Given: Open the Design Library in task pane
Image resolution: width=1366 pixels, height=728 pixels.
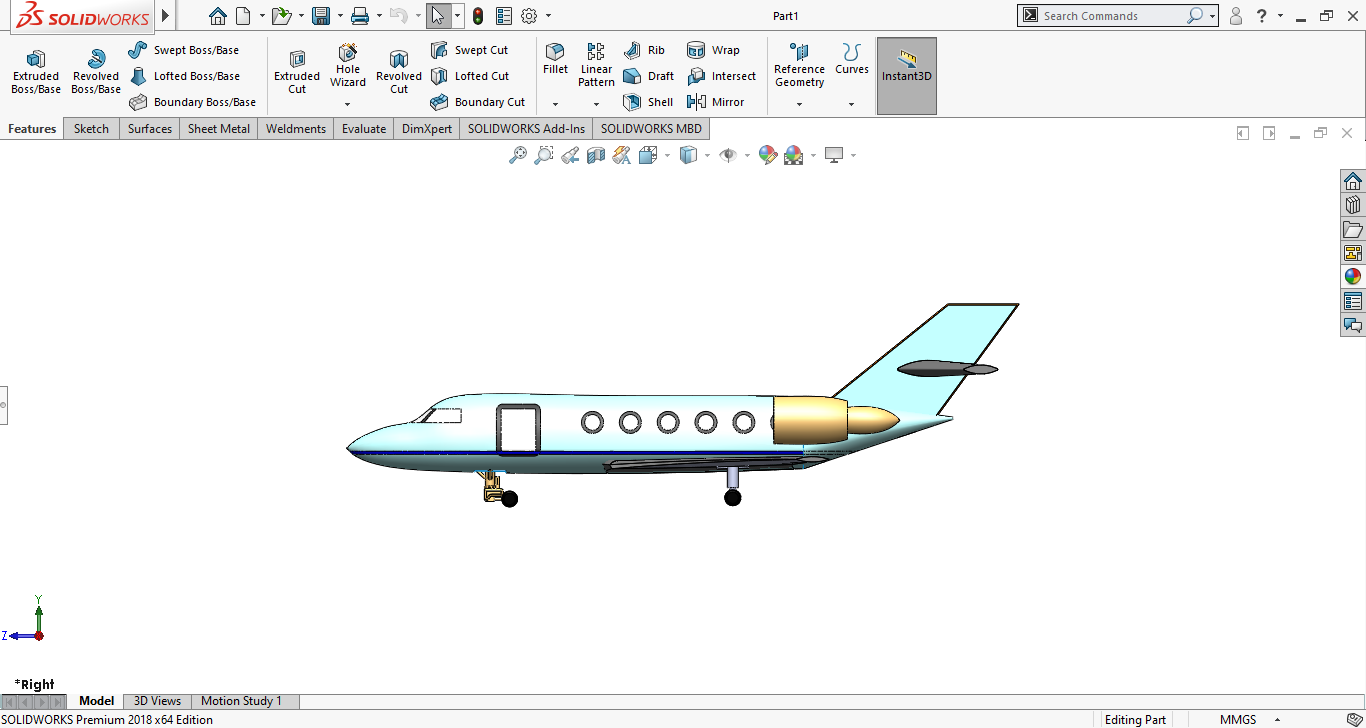Looking at the screenshot, I should click(x=1353, y=205).
